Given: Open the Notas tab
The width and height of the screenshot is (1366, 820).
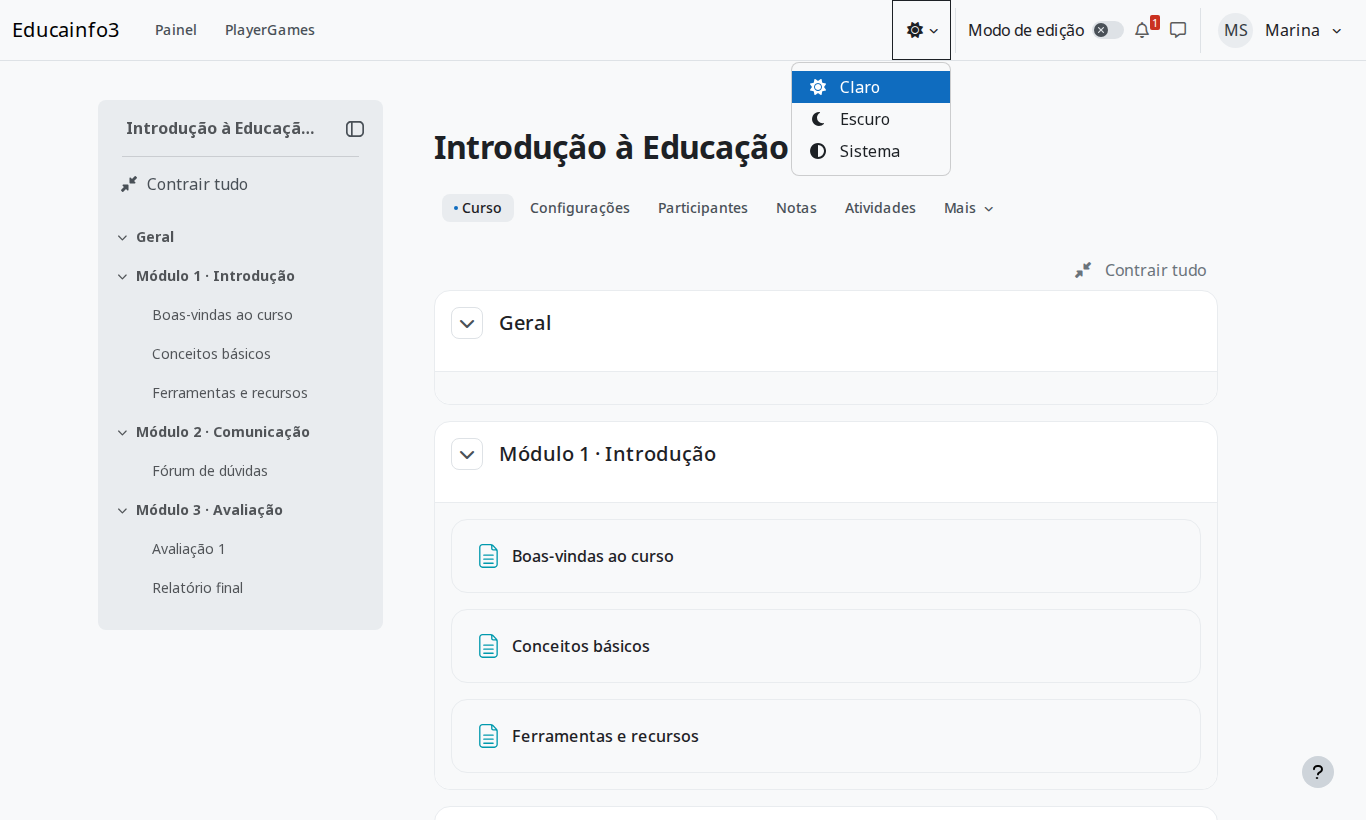Looking at the screenshot, I should tap(796, 208).
